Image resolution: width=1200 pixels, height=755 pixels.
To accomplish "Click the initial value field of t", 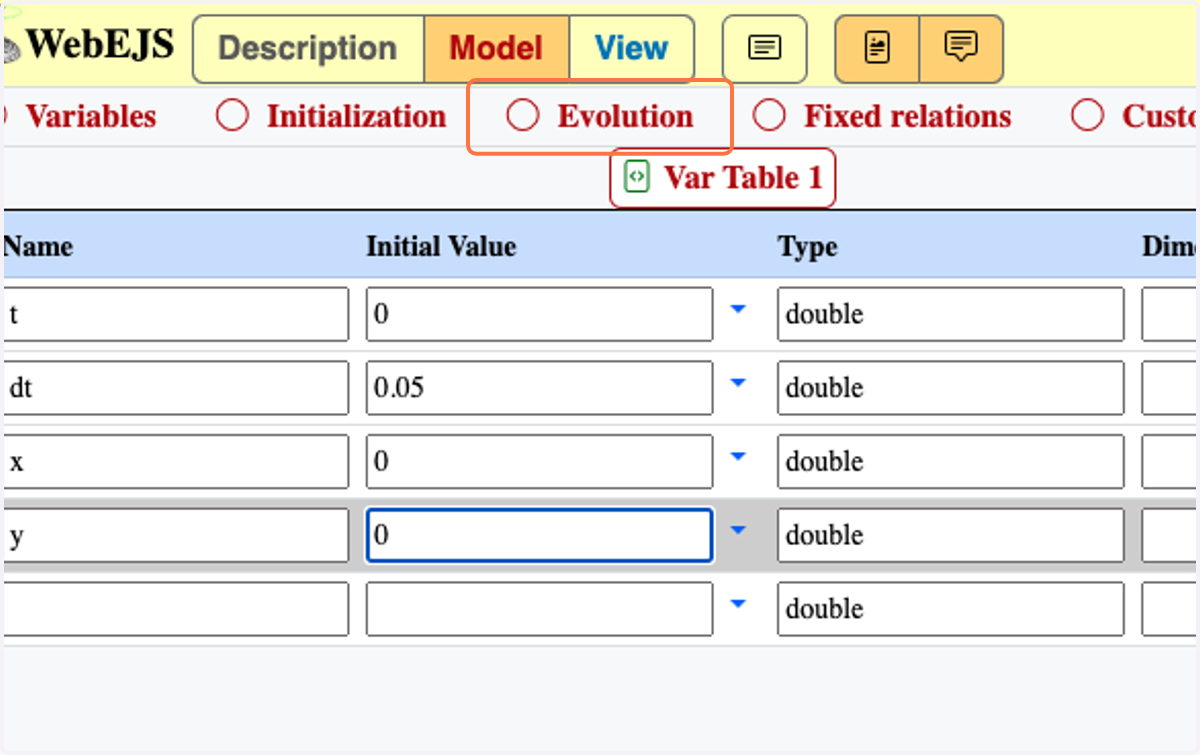I will pos(539,314).
